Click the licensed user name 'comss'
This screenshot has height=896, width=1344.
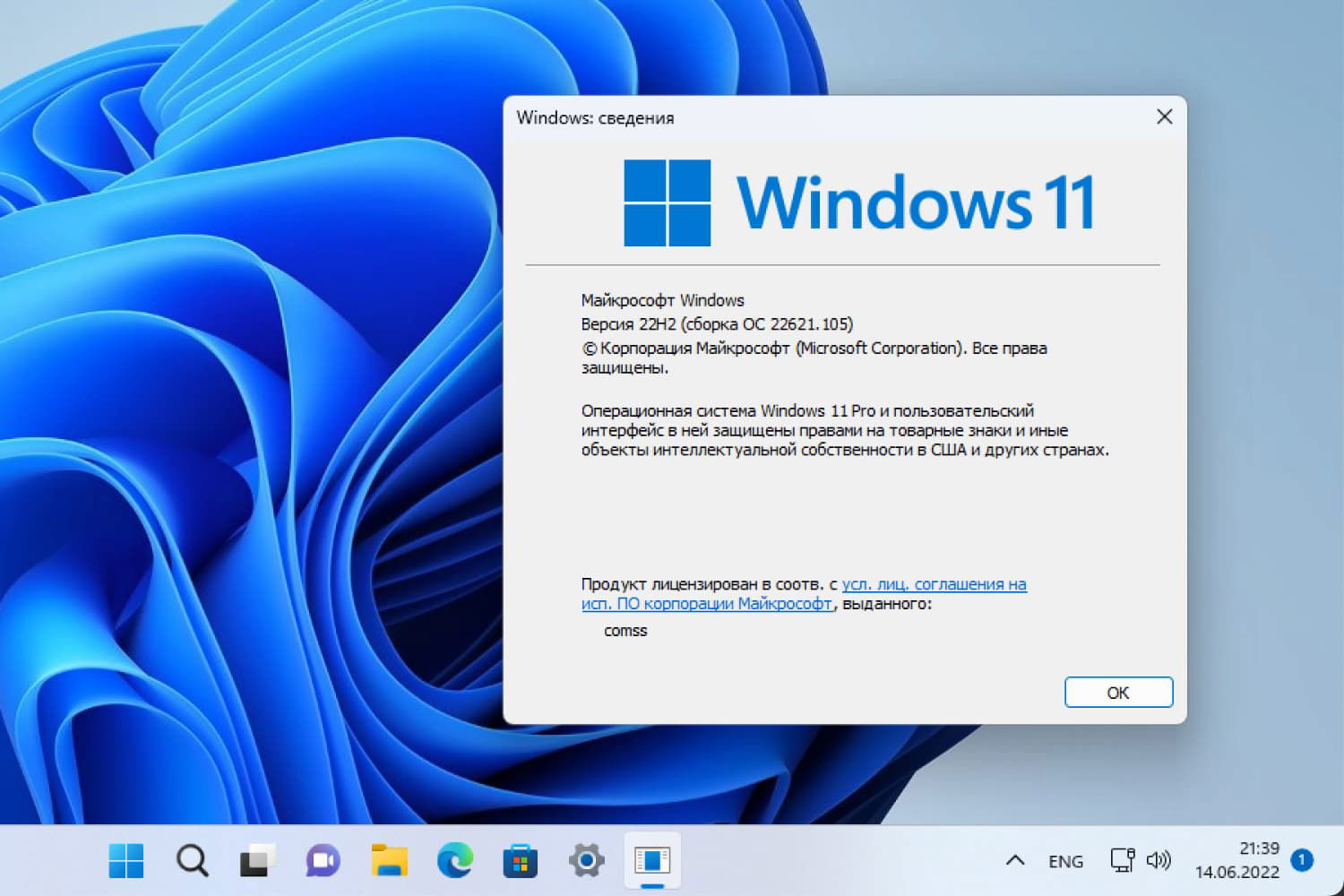pyautogui.click(x=625, y=631)
